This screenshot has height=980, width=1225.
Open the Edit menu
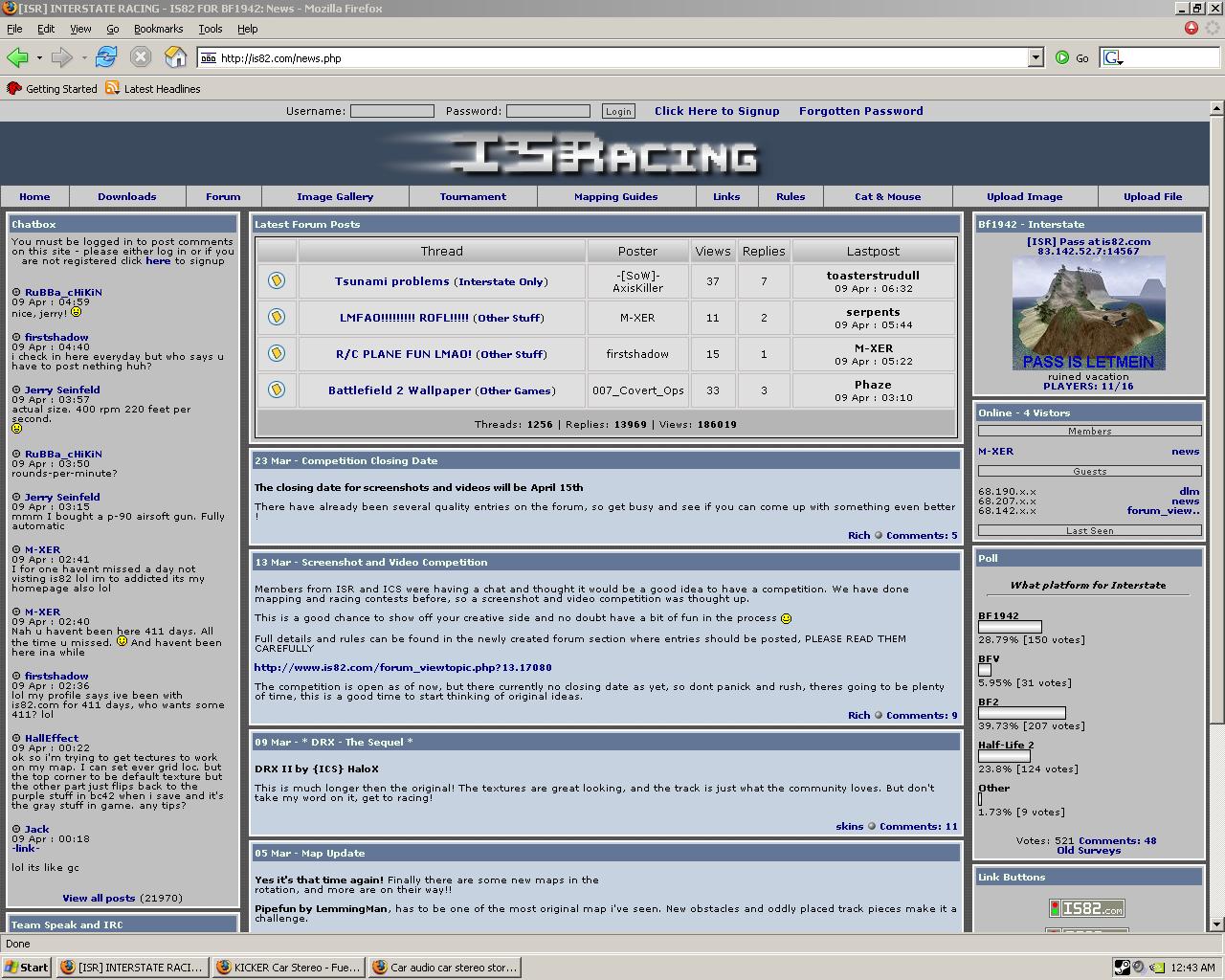click(46, 29)
